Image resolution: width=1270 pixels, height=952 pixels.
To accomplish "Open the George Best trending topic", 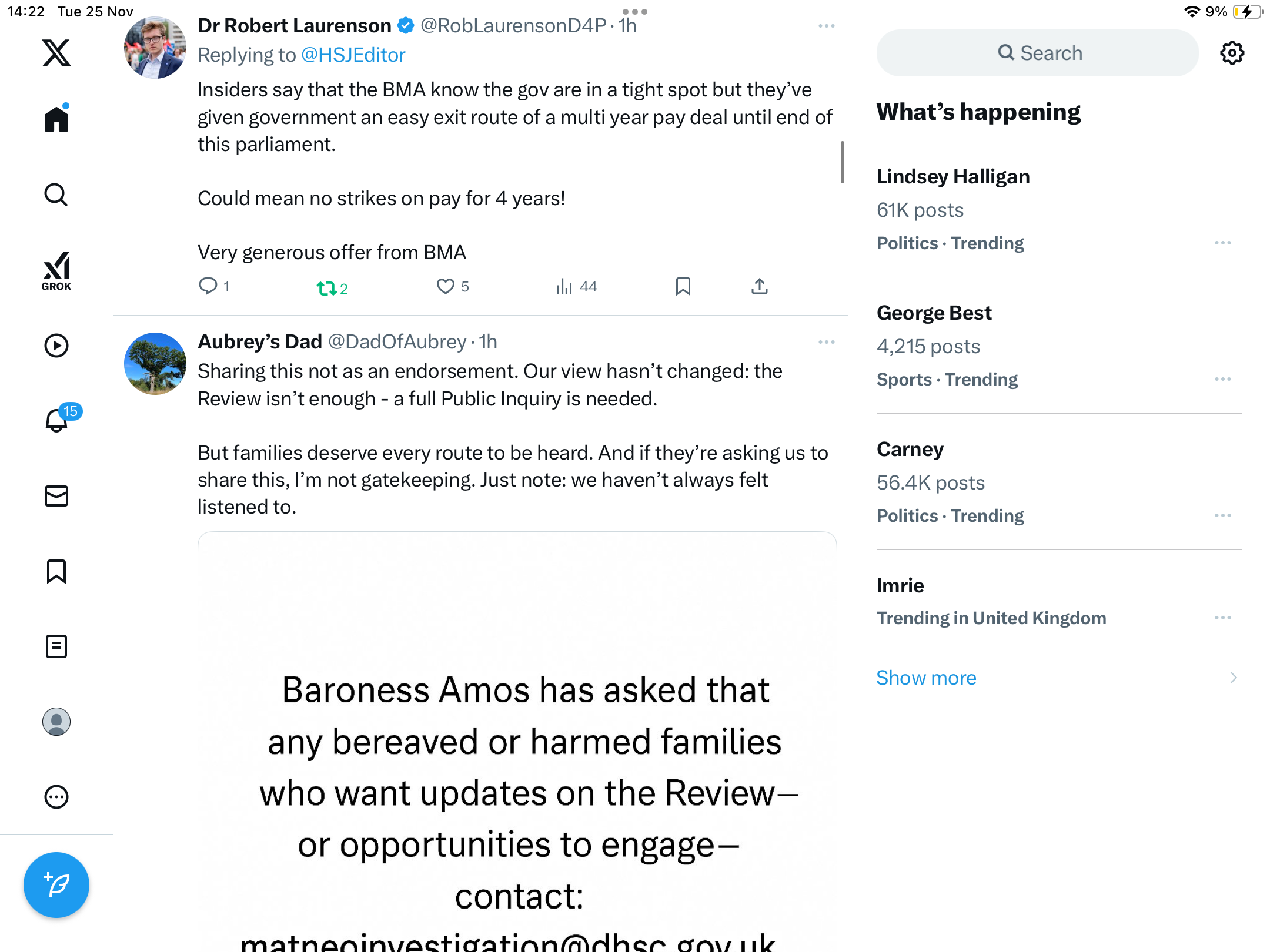I will (x=934, y=313).
